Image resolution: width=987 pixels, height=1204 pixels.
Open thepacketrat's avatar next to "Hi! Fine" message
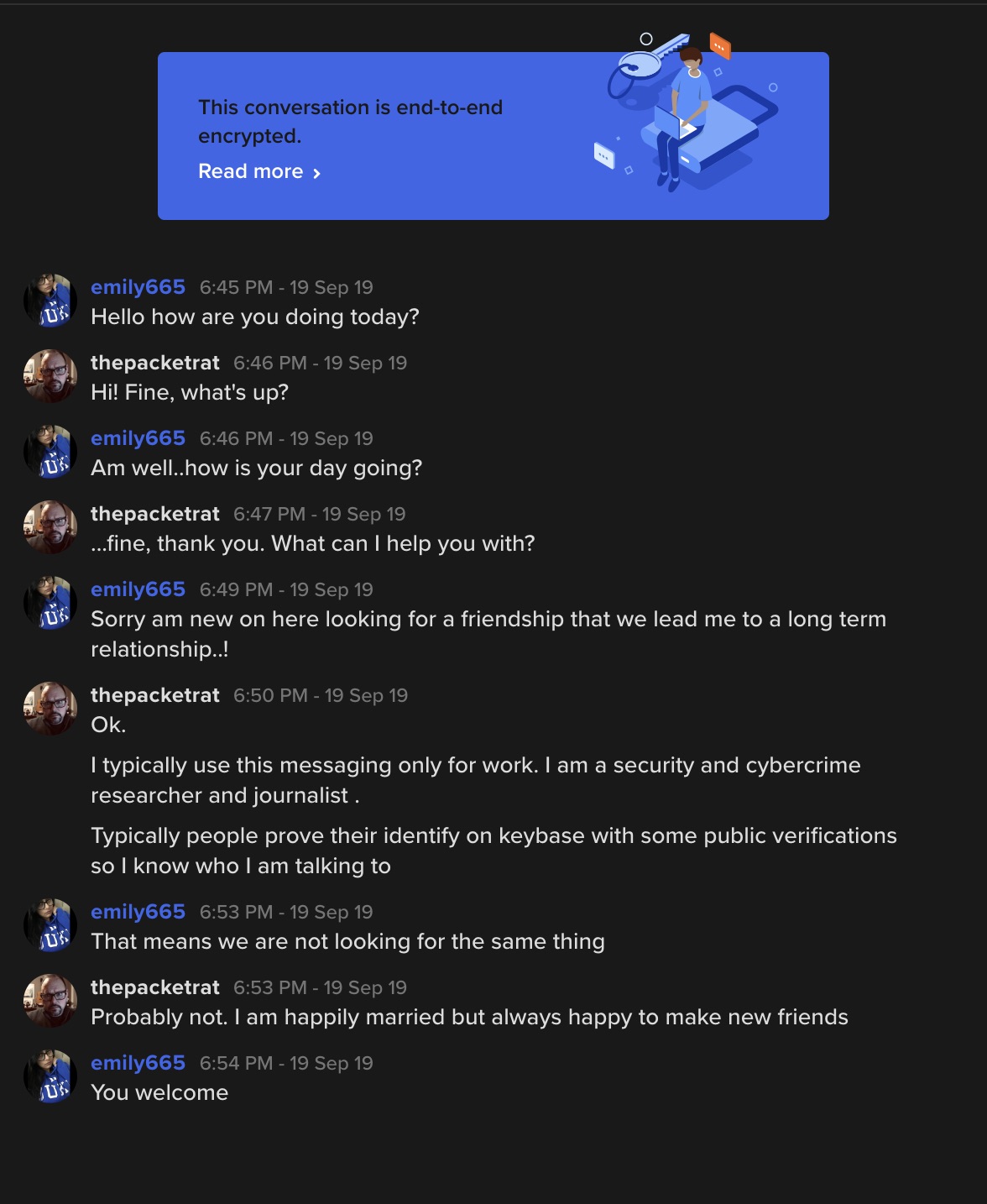[50, 376]
